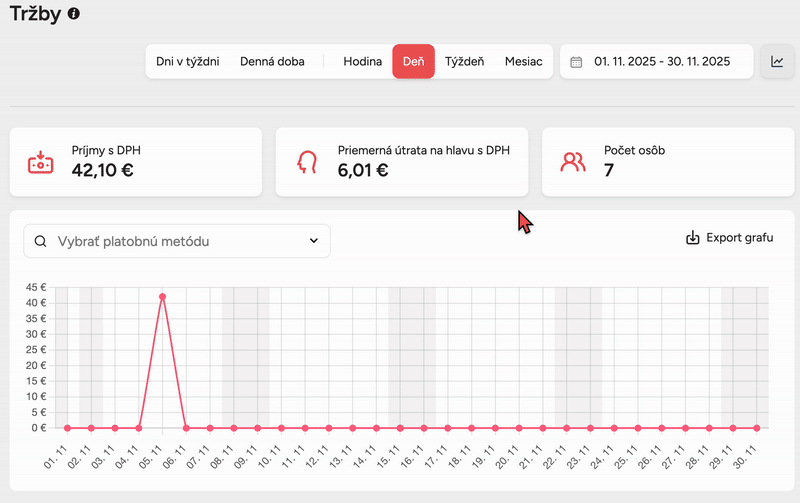Screen dimensions: 800x503
Task: Click the Príjmy s DPH cash icon
Action: [40, 161]
